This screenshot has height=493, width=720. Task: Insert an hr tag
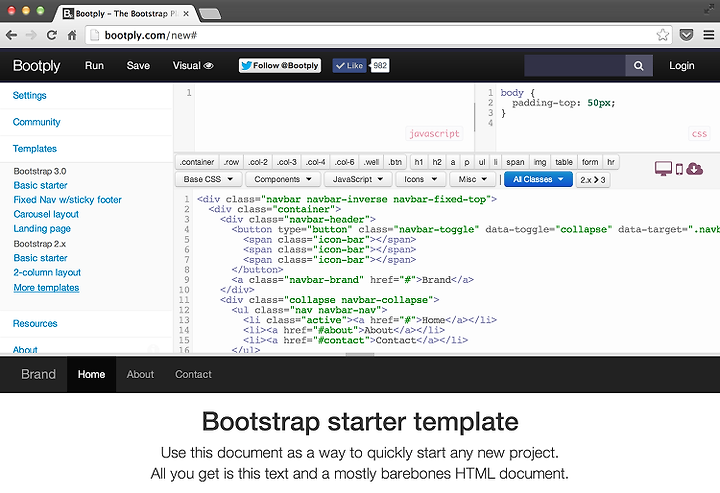(611, 162)
